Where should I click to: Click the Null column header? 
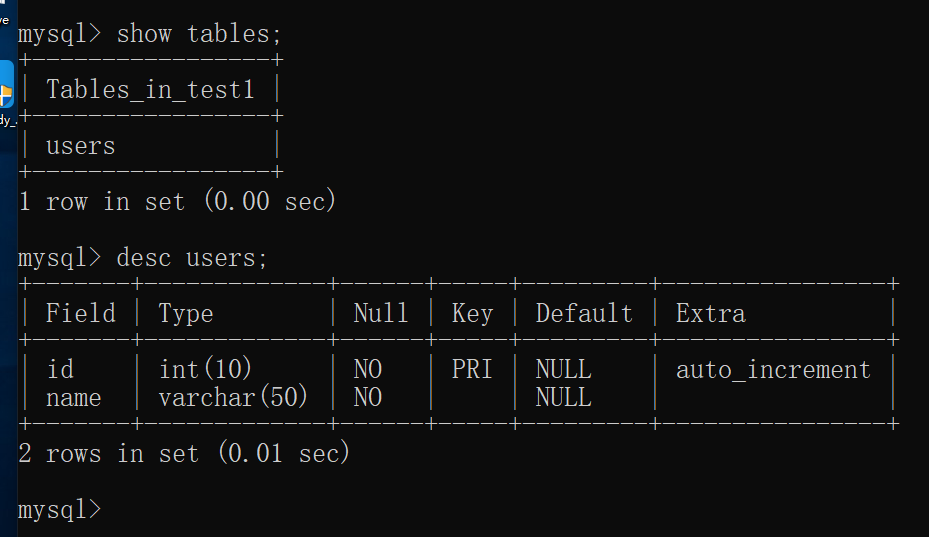[380, 313]
